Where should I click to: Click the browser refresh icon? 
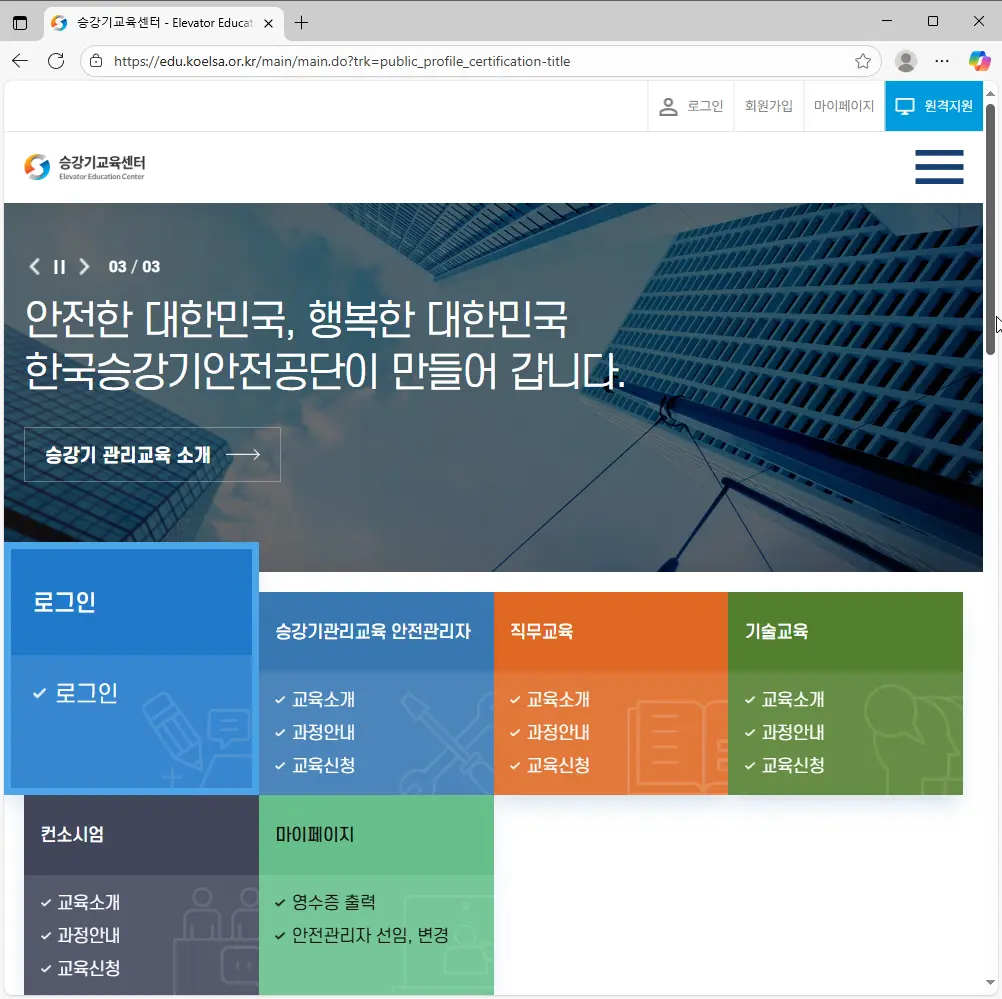coord(56,61)
